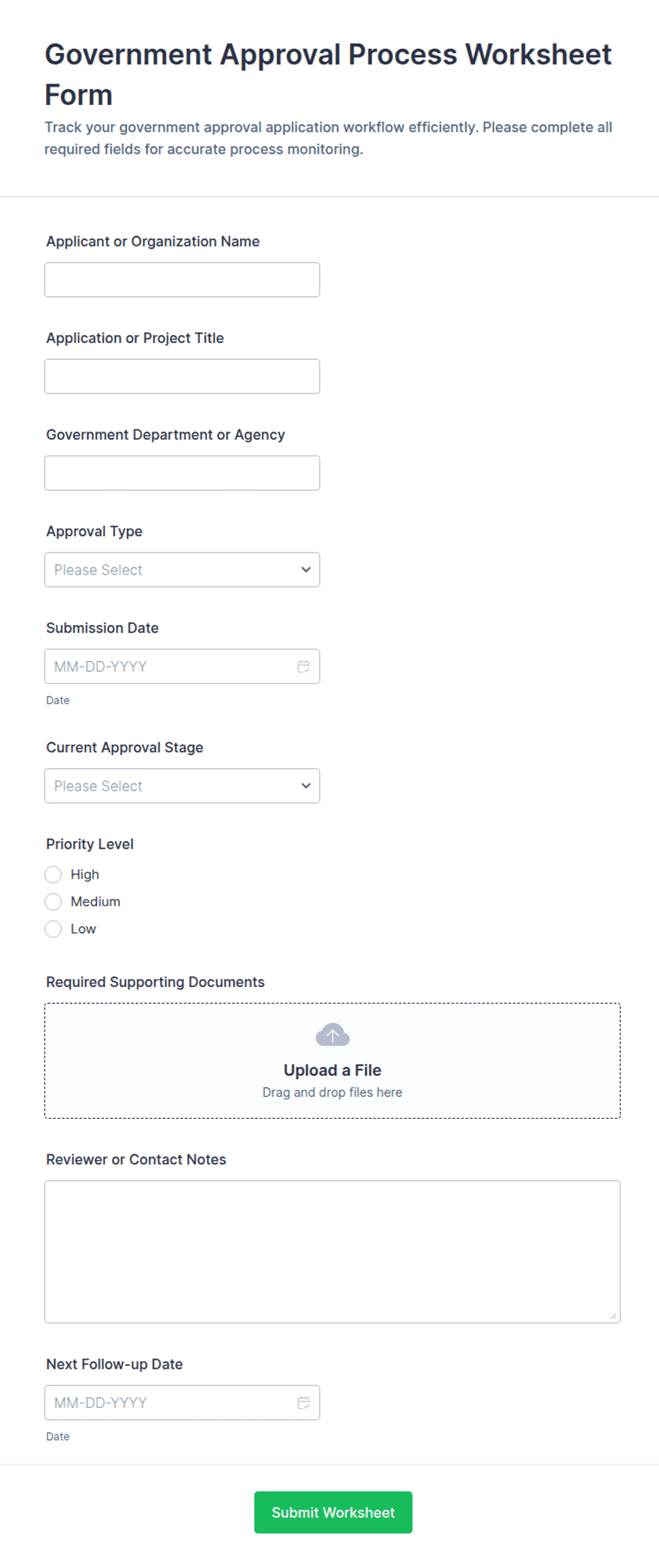
Task: Focus the Applicant or Organization Name field
Action: tap(182, 280)
